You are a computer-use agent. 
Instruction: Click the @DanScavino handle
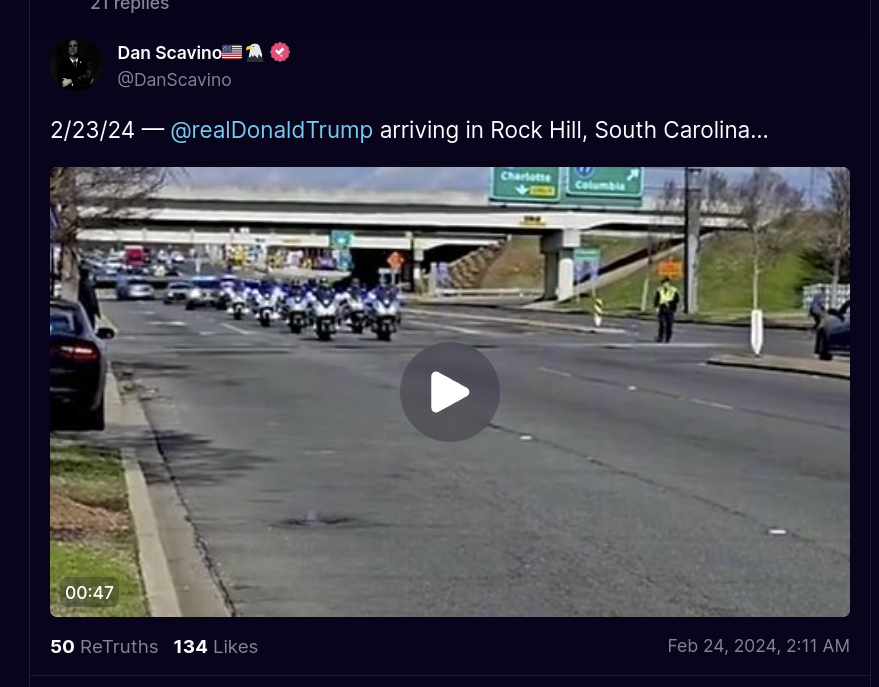point(174,80)
